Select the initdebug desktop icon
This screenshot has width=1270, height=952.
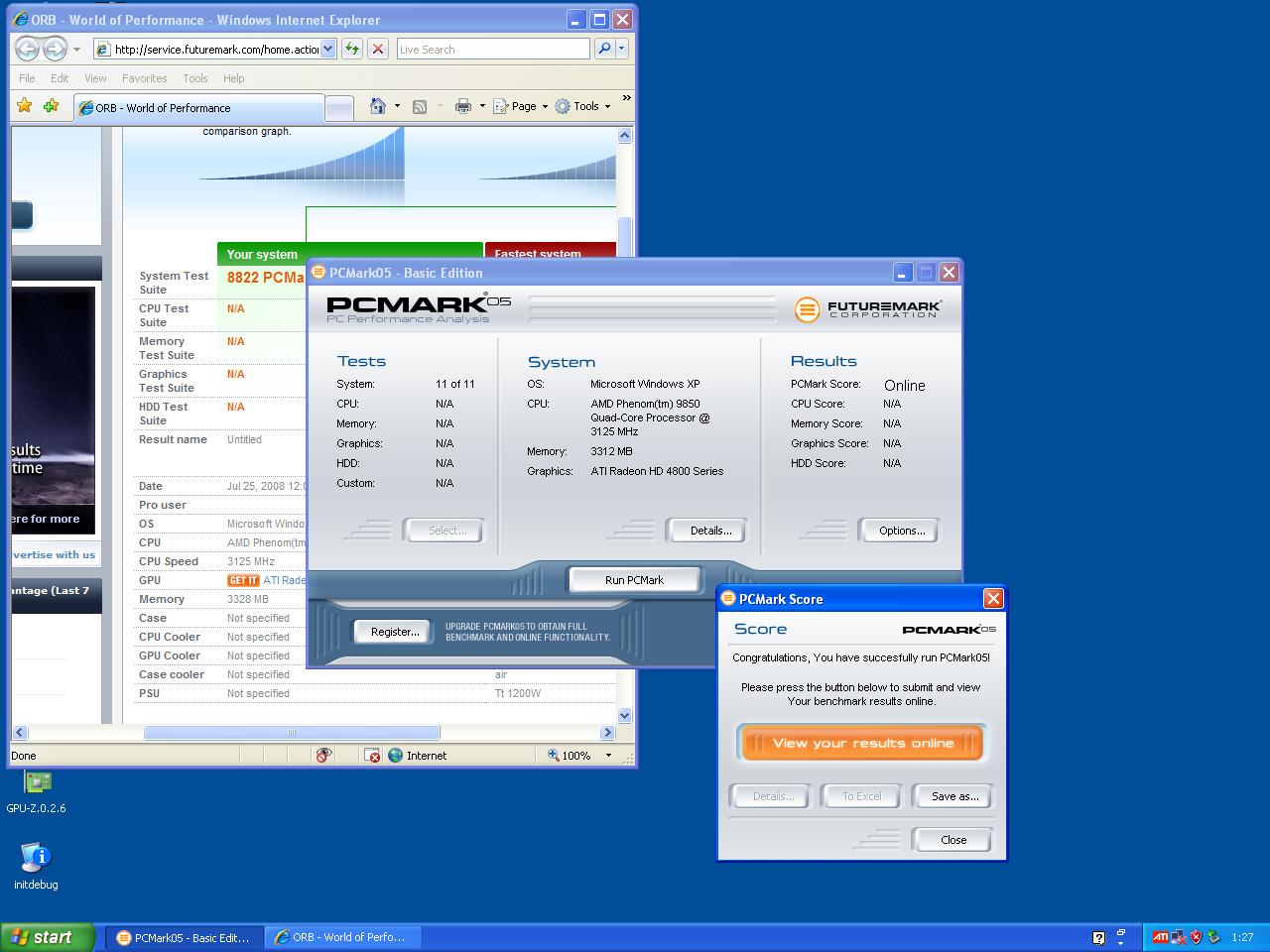point(36,867)
